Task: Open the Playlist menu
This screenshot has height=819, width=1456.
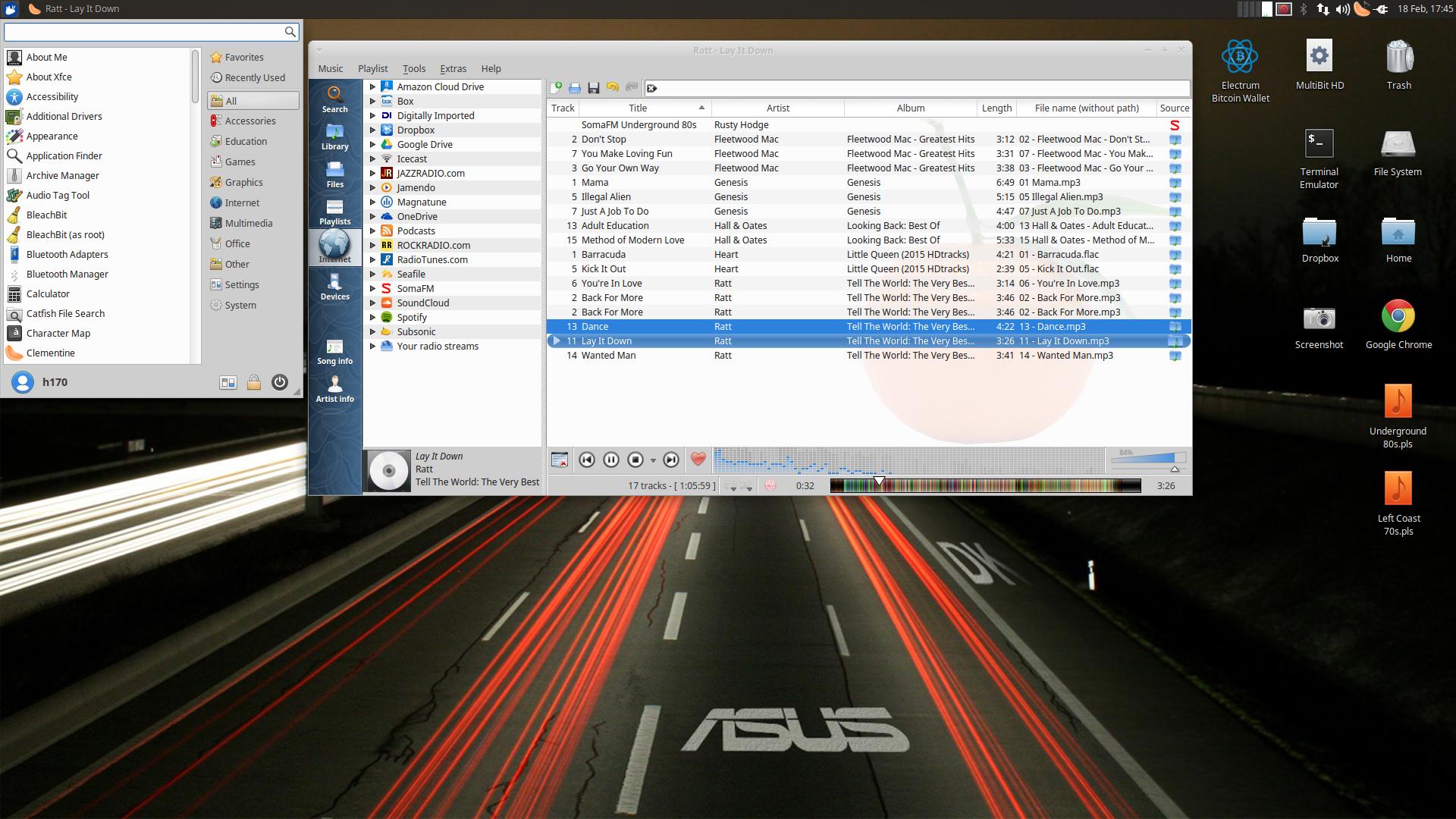Action: click(x=372, y=68)
